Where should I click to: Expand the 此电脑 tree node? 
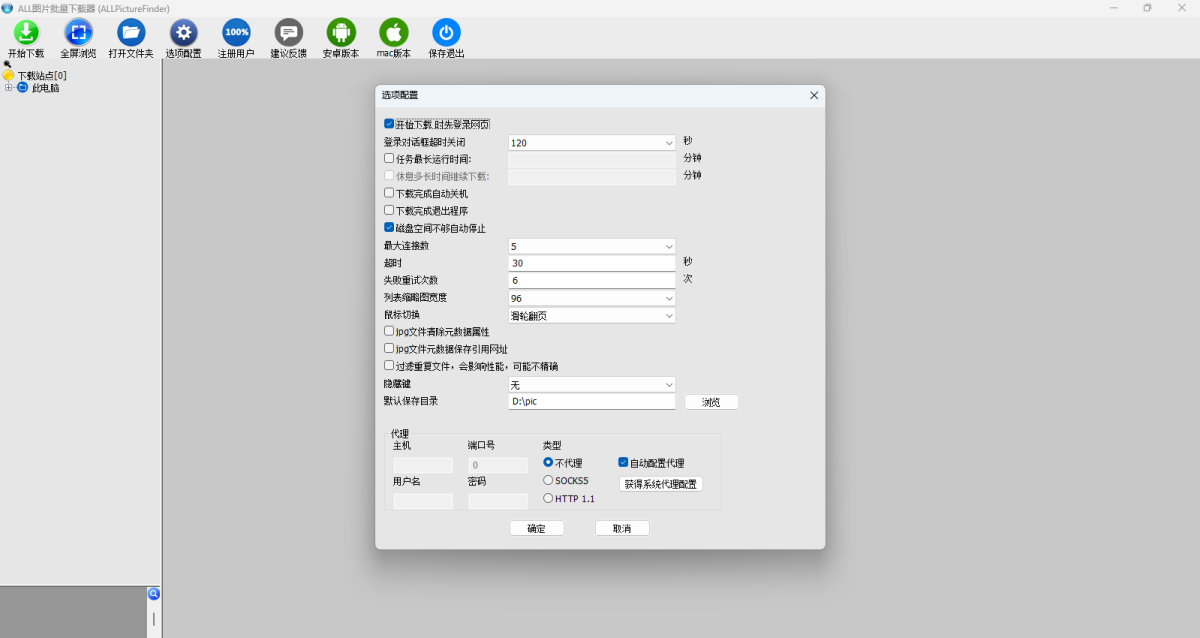pyautogui.click(x=9, y=88)
